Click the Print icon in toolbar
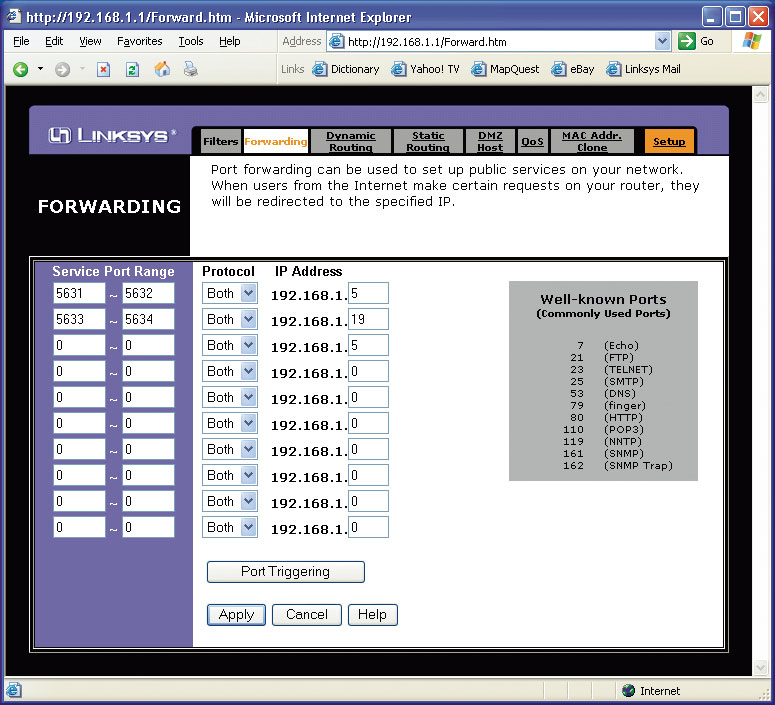Screen dimensions: 775x705 191,69
